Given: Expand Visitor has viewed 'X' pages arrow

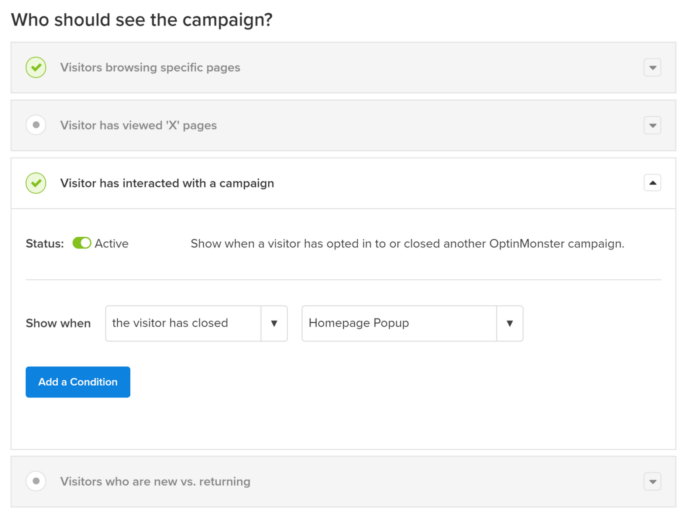Looking at the screenshot, I should click(x=652, y=125).
